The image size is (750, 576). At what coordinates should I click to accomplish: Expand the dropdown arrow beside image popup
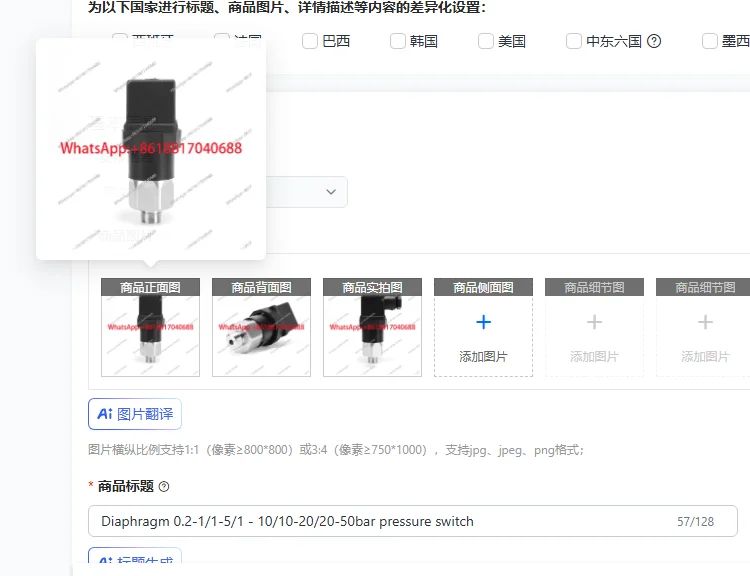(331, 192)
